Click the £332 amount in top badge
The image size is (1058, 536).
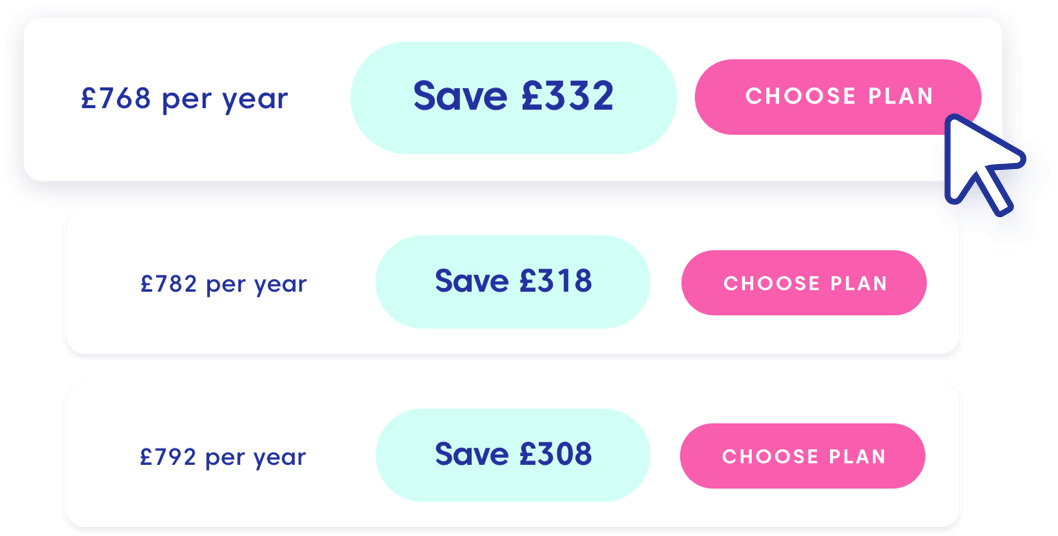pyautogui.click(x=567, y=96)
